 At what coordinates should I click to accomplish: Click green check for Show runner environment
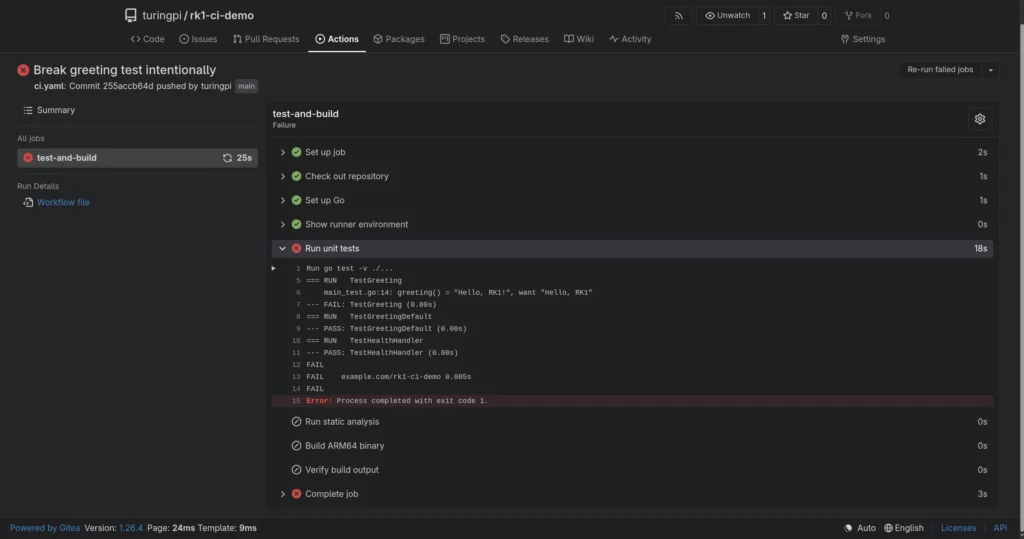[x=296, y=225]
